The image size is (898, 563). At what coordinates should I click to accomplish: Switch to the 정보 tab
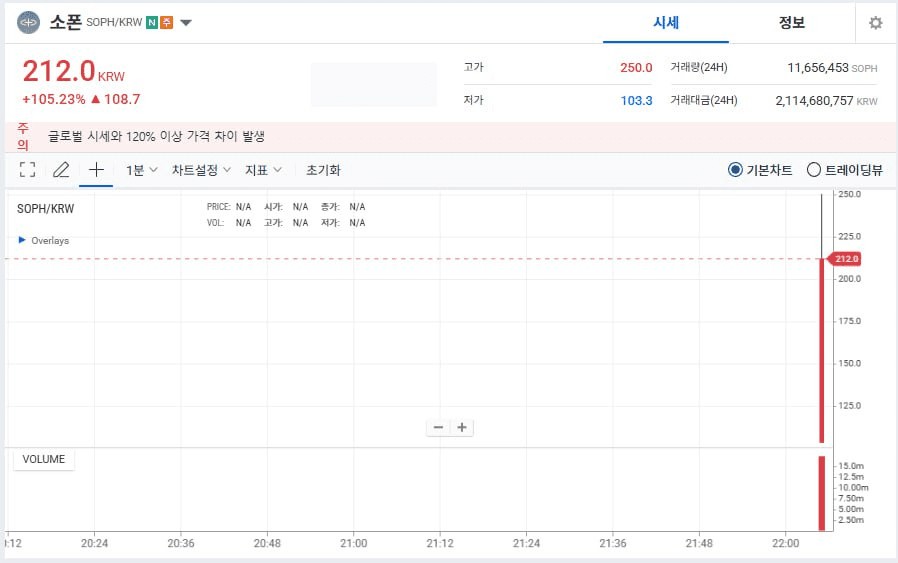click(791, 23)
